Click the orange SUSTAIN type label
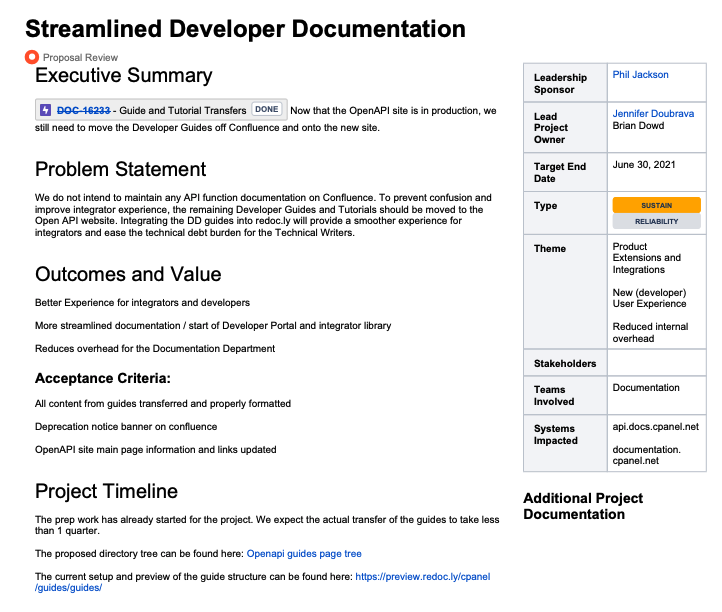 pyautogui.click(x=655, y=205)
